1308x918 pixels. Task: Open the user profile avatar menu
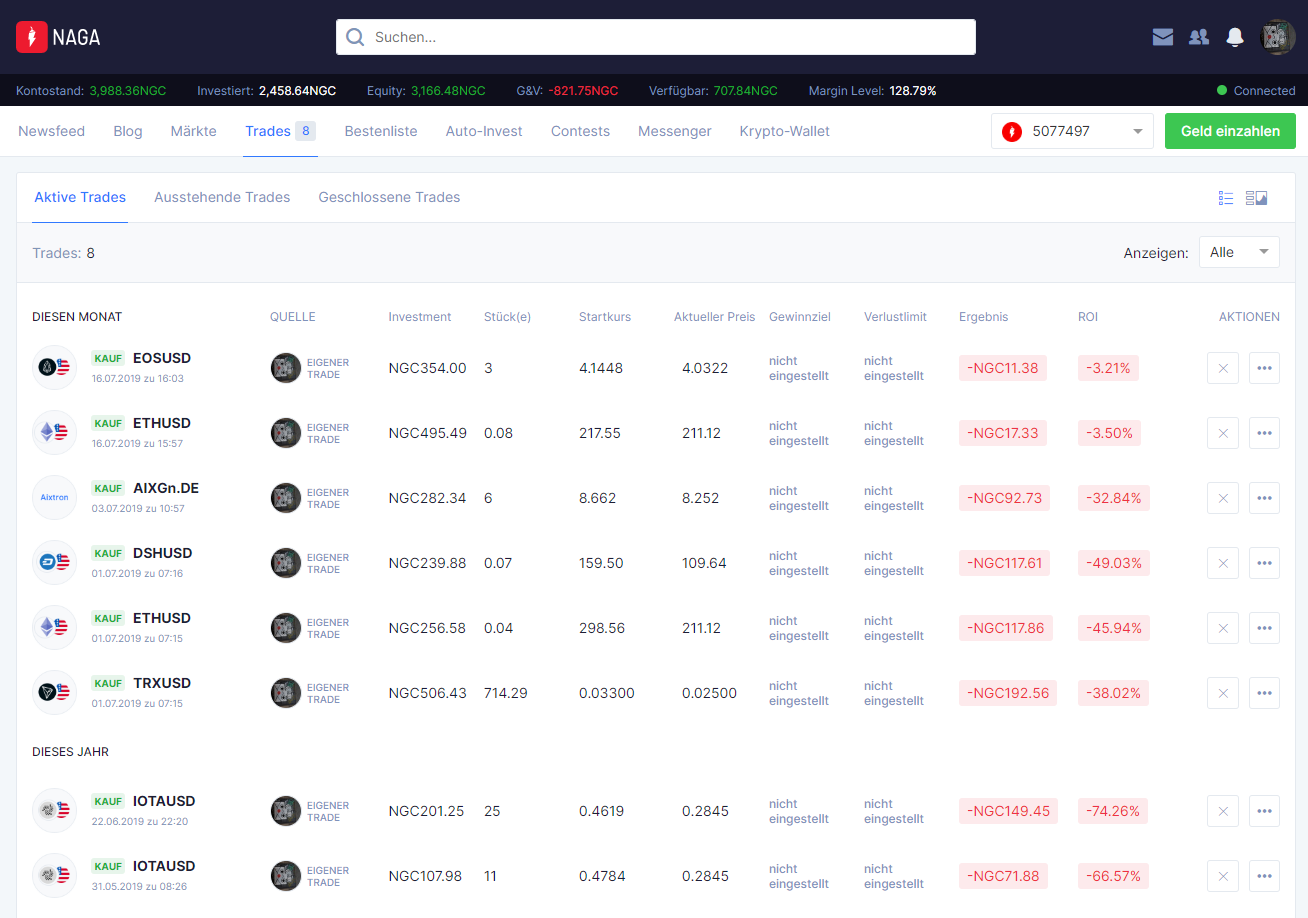point(1278,37)
